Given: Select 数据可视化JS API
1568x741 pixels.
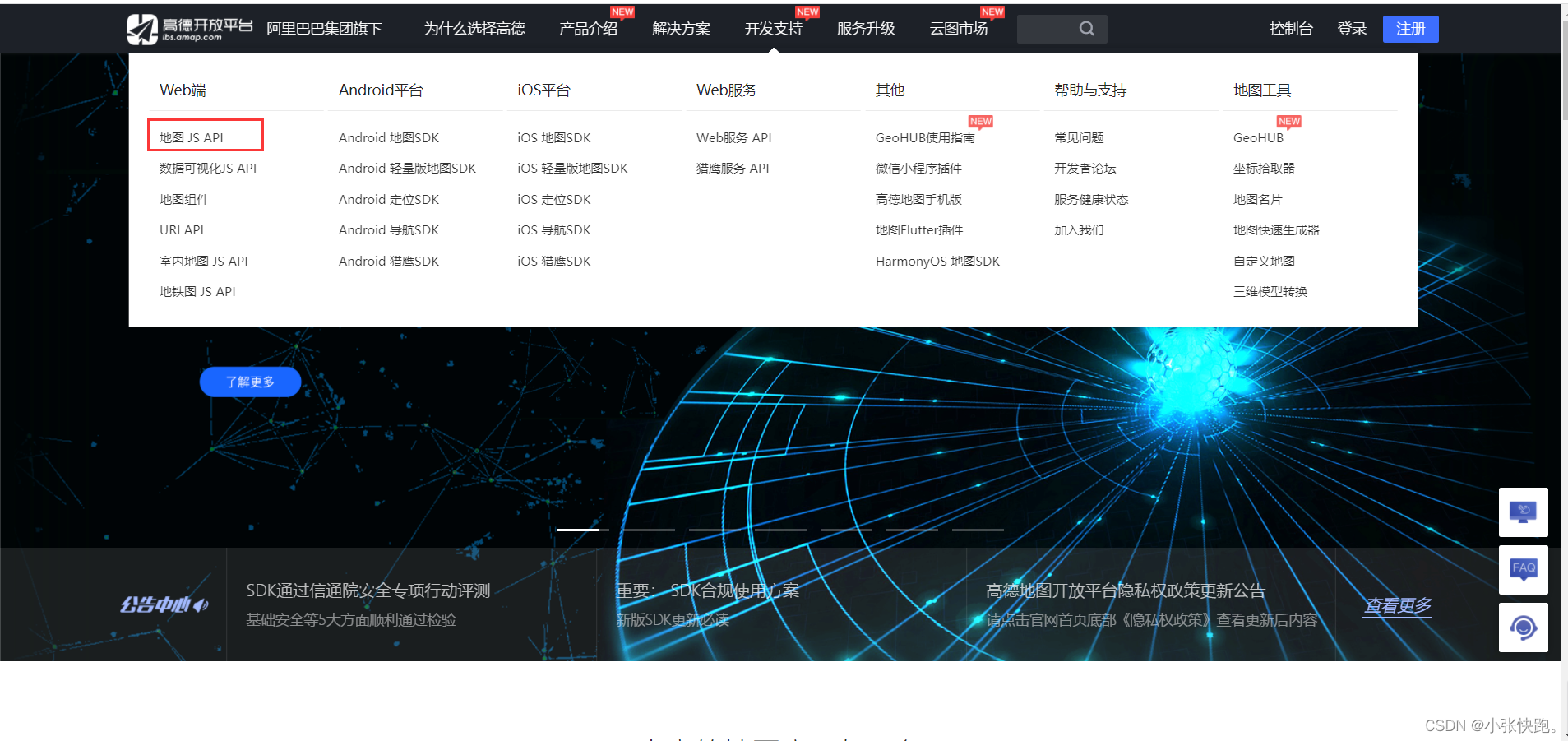Looking at the screenshot, I should [208, 168].
